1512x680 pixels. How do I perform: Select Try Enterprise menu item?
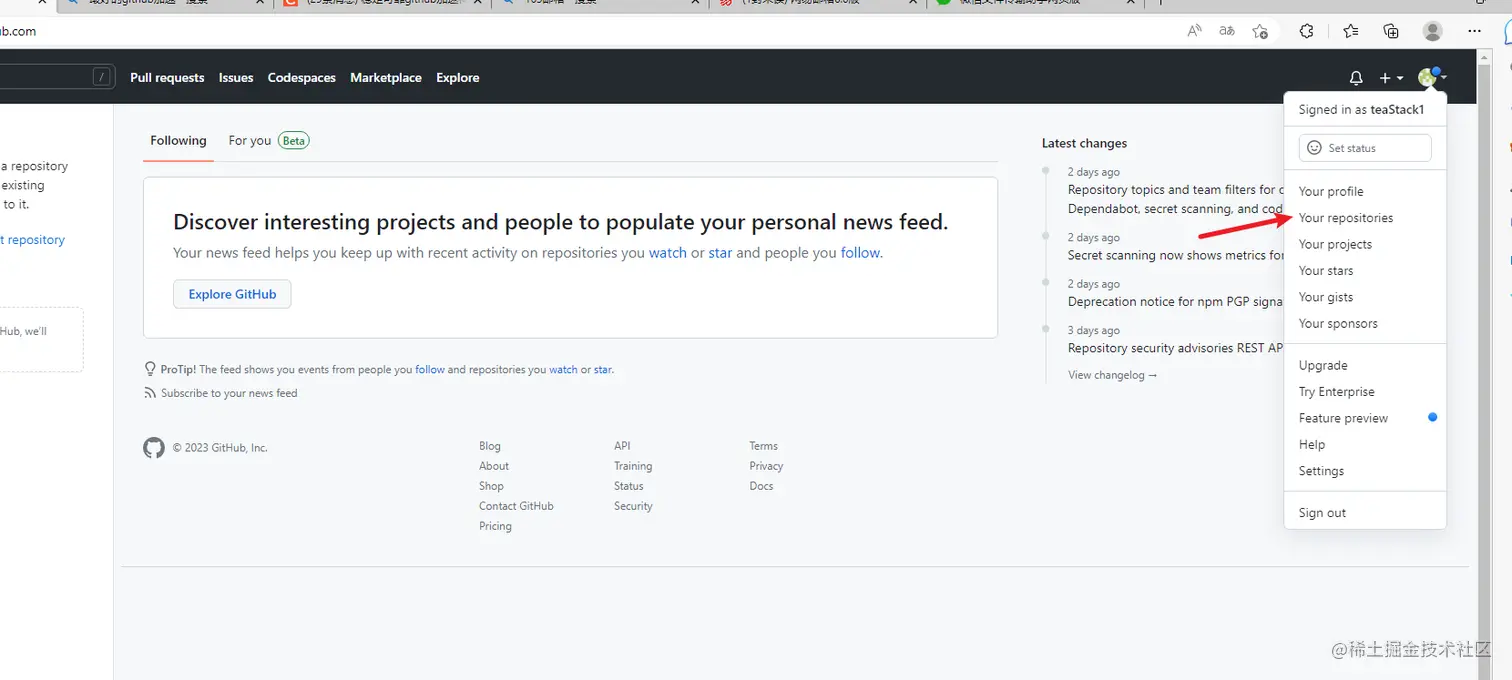pos(1365,392)
